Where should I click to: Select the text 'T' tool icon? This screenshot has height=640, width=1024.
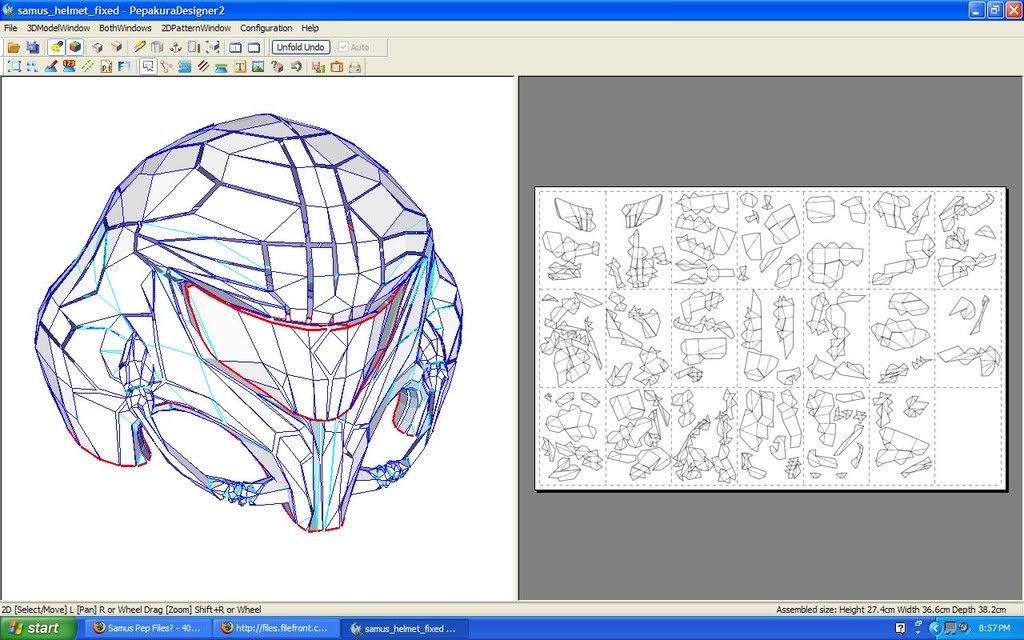[x=240, y=67]
